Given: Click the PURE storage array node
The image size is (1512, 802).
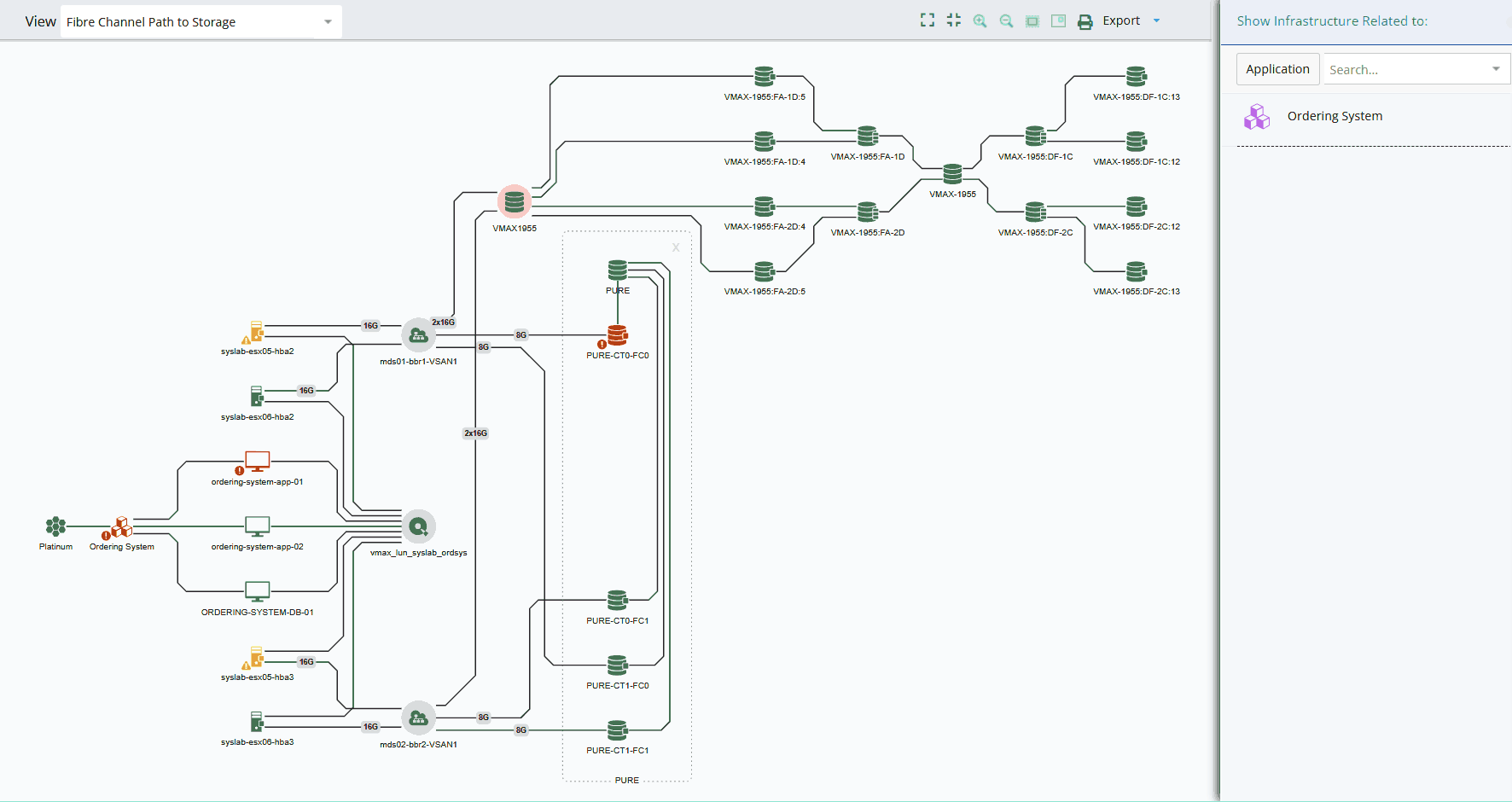Looking at the screenshot, I should coord(618,270).
